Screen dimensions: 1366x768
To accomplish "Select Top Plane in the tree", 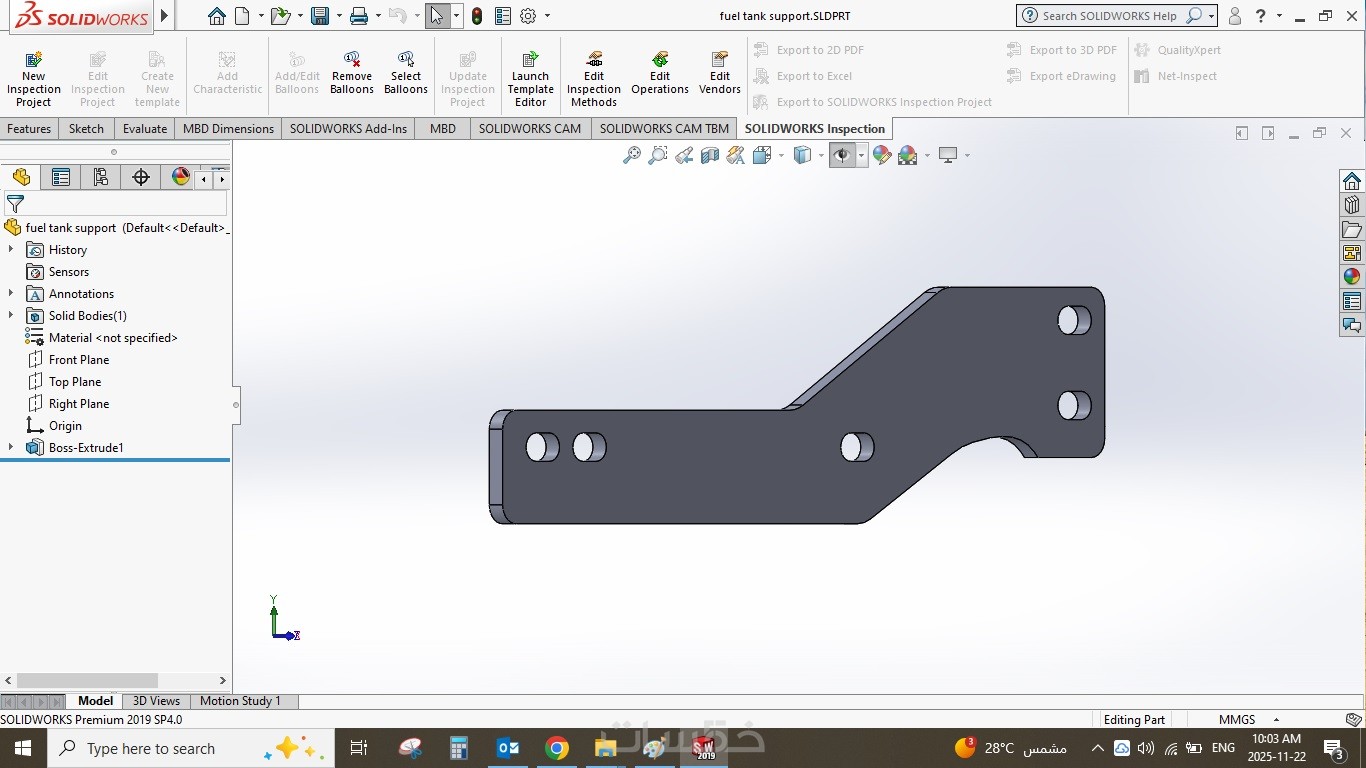I will (x=75, y=382).
